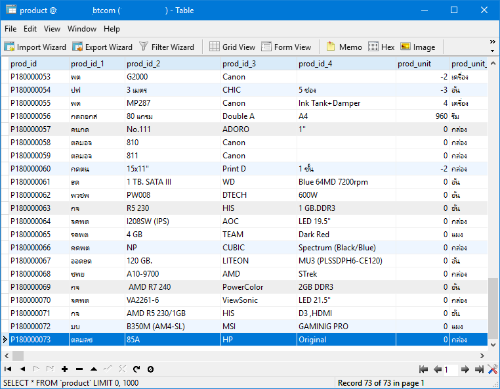Refresh the table data
Viewport: 500px width, 389px height.
136,369
